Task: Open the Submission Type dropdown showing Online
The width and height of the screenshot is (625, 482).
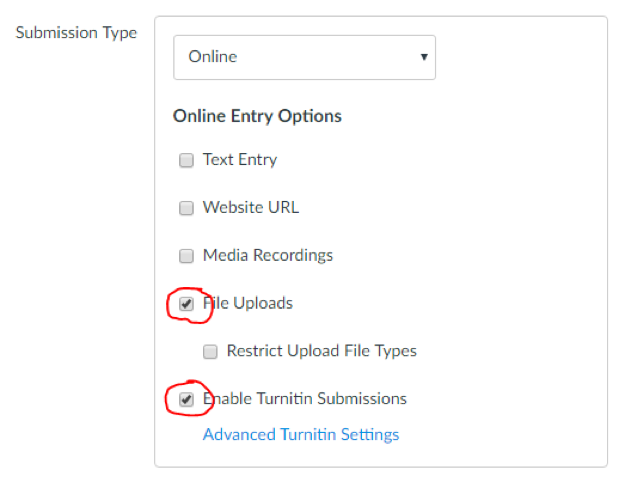Action: [x=304, y=57]
